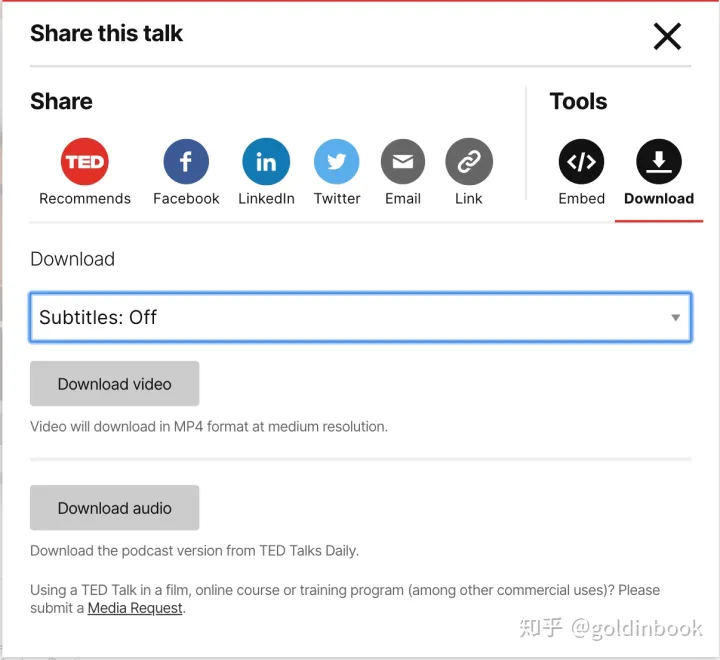Screen dimensions: 720x660
Task: Click the Twitter text label
Action: [x=337, y=198]
